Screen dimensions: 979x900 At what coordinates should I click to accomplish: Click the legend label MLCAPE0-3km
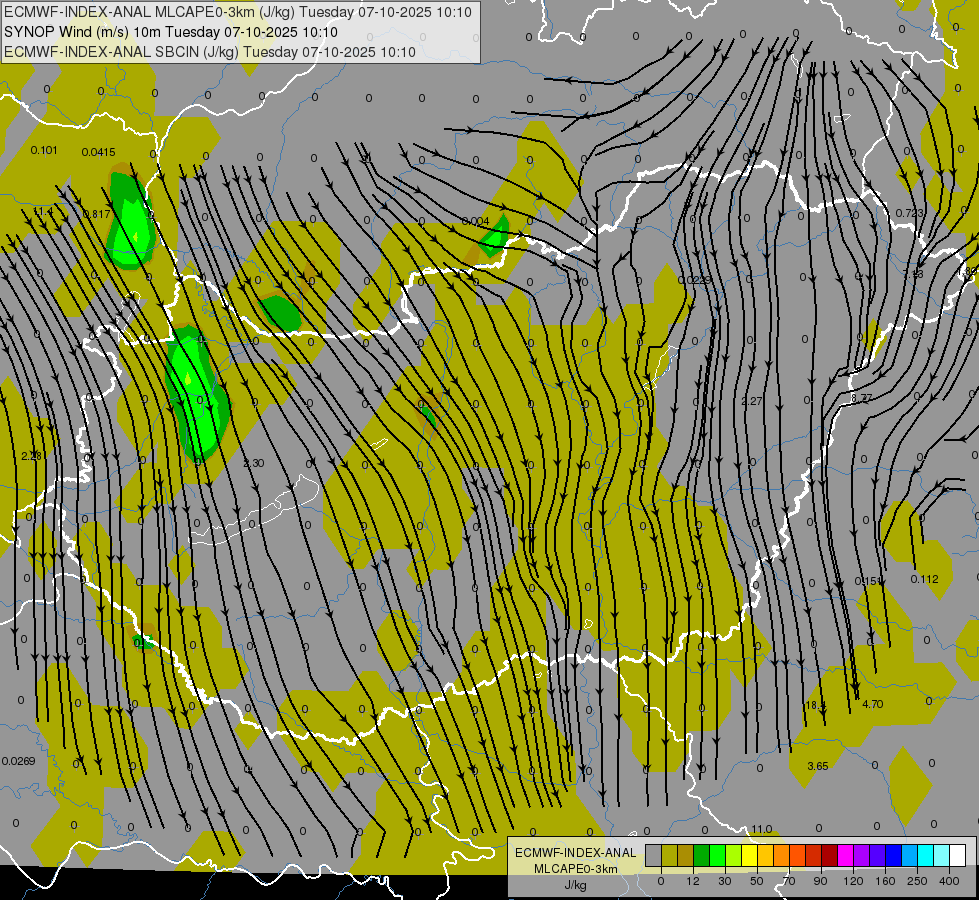click(x=576, y=869)
